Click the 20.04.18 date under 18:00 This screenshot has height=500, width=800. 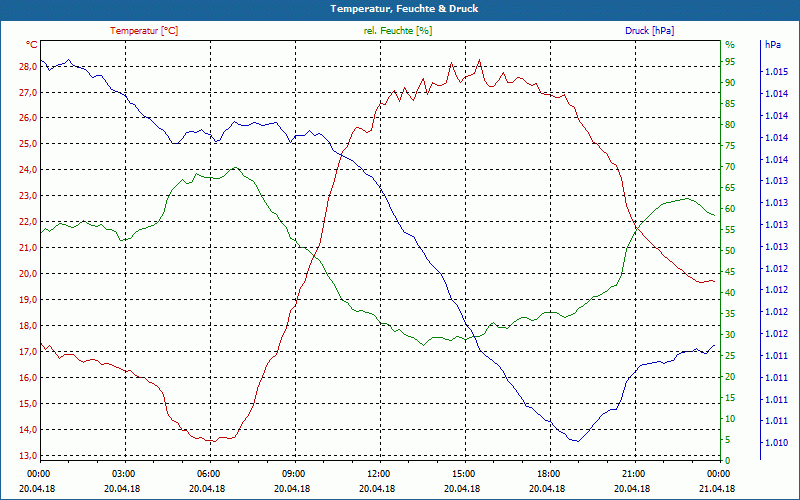547,488
